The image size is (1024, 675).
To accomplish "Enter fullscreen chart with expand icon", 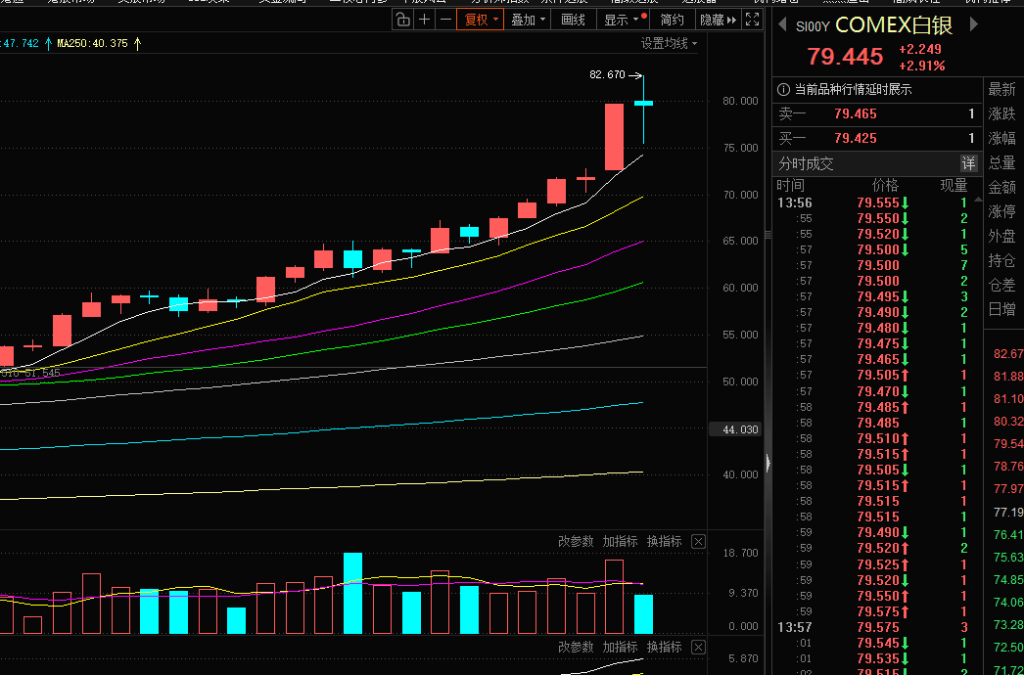I will click(753, 19).
